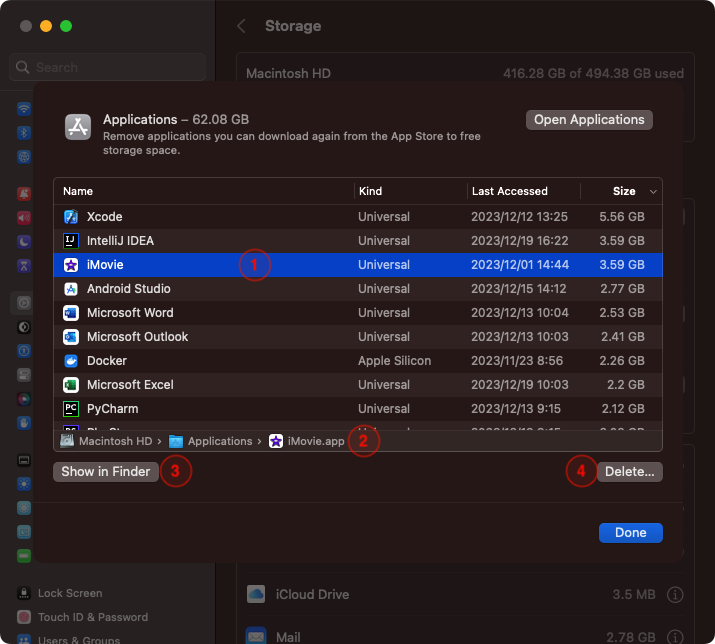This screenshot has width=715, height=644.
Task: Click the Docker whale icon
Action: 71,361
